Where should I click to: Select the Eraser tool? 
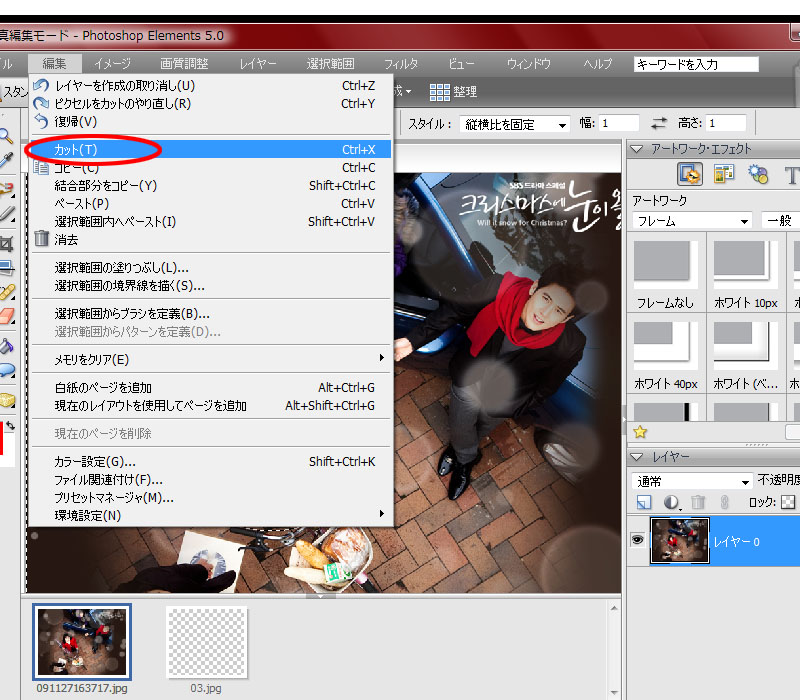pyautogui.click(x=7, y=316)
